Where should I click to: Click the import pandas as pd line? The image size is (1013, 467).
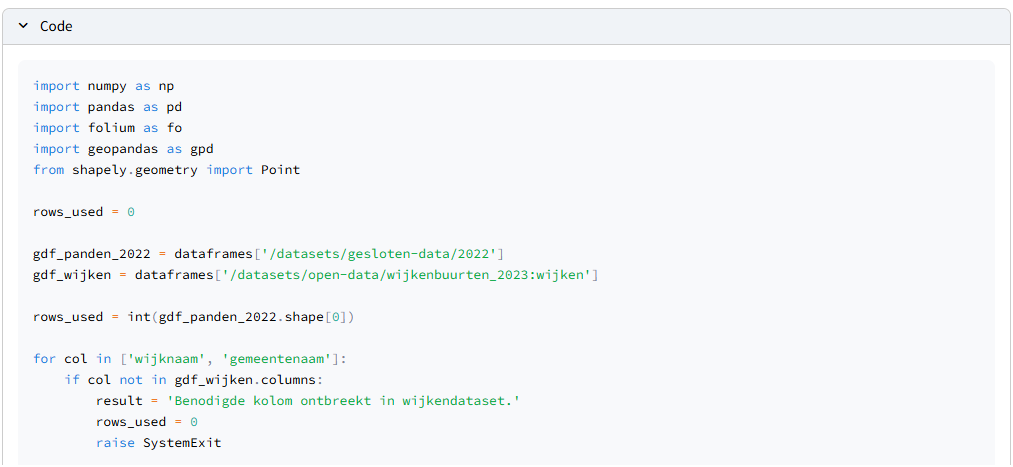[x=107, y=107]
